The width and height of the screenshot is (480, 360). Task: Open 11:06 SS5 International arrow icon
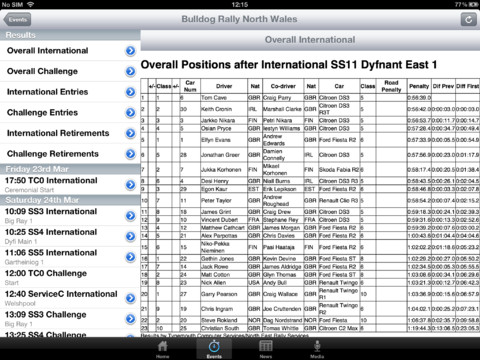[x=131, y=257]
